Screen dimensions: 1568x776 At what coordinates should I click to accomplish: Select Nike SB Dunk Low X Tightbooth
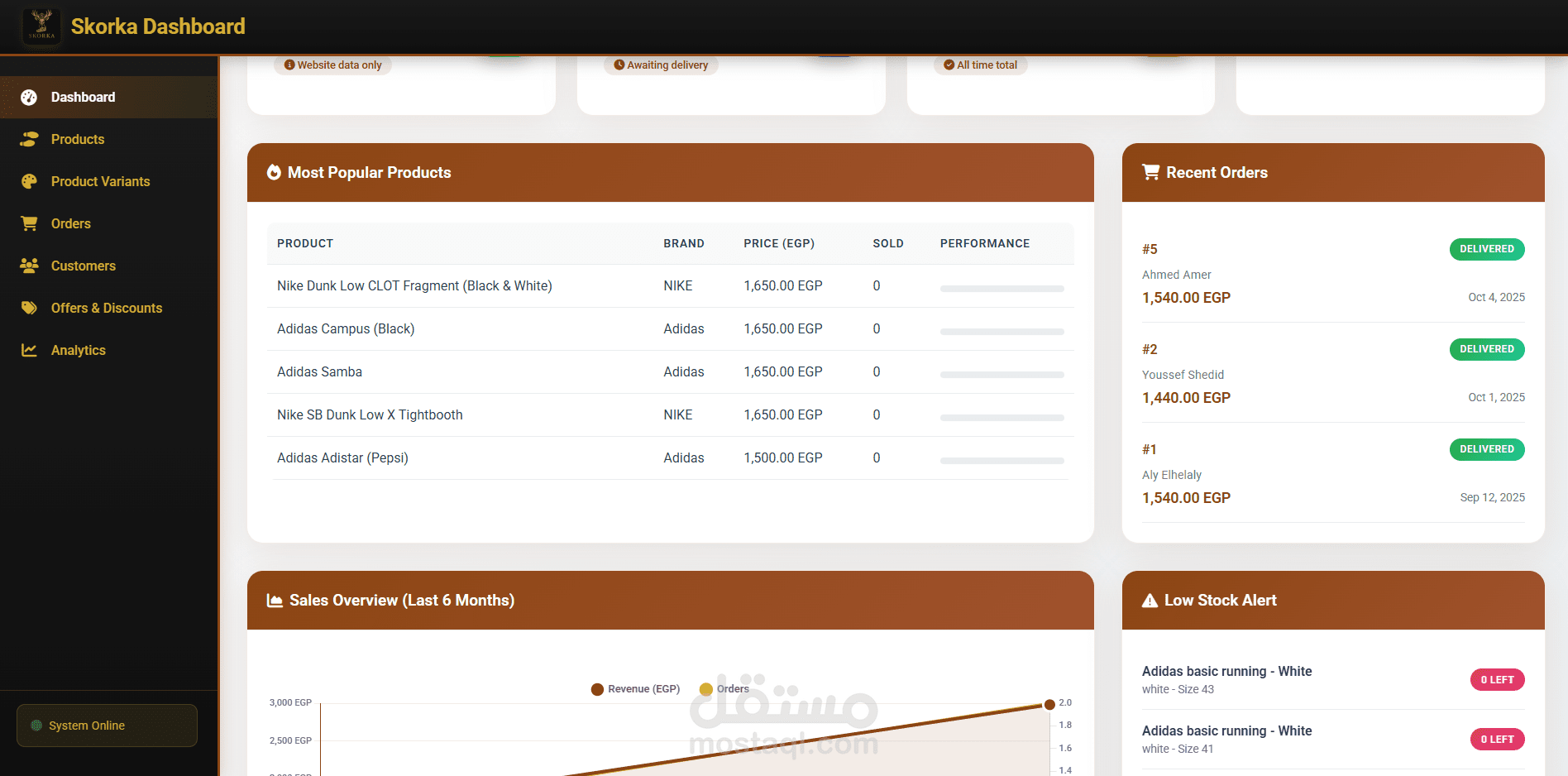pyautogui.click(x=370, y=415)
